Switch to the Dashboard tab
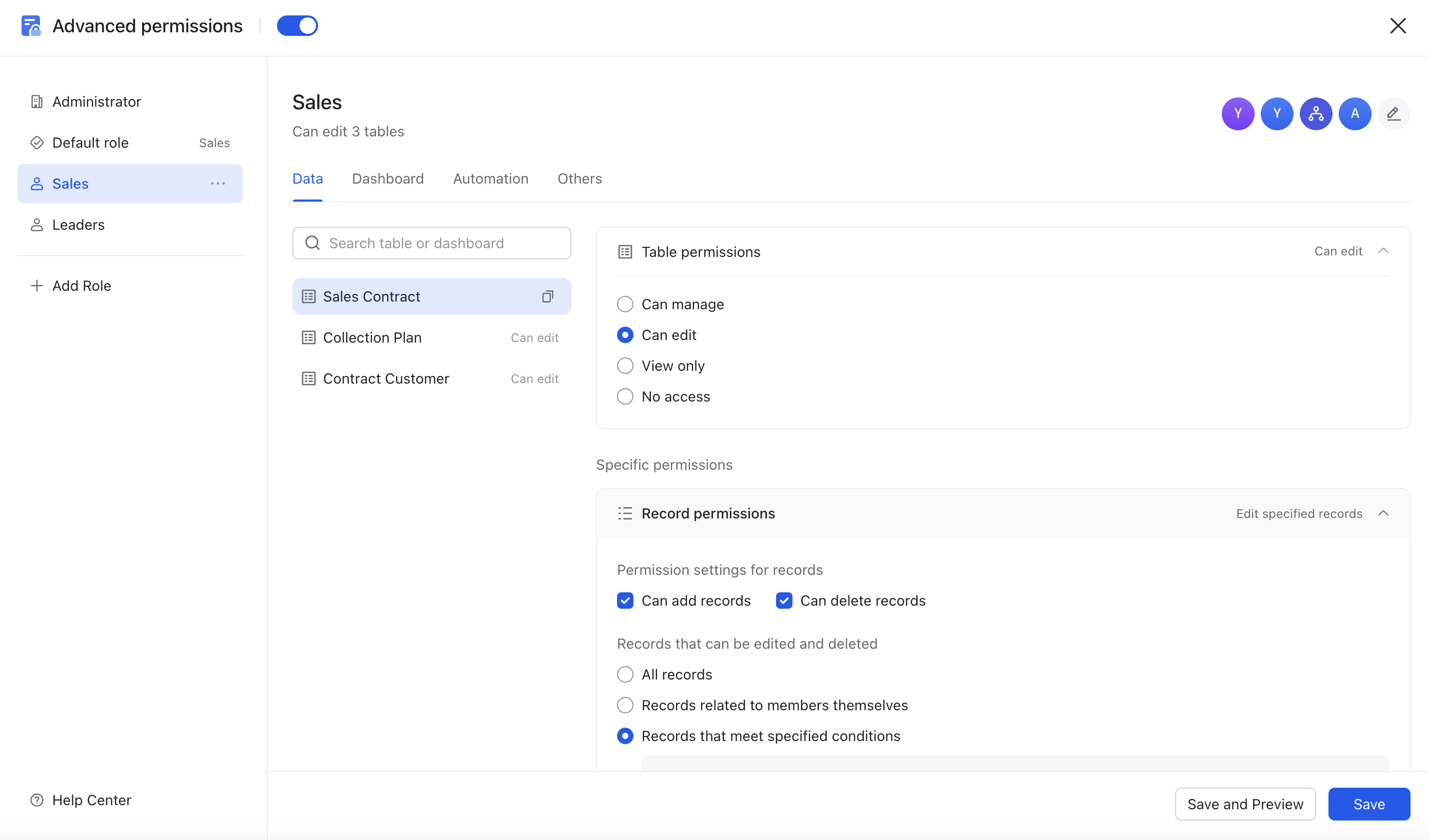This screenshot has width=1429, height=840. [388, 178]
